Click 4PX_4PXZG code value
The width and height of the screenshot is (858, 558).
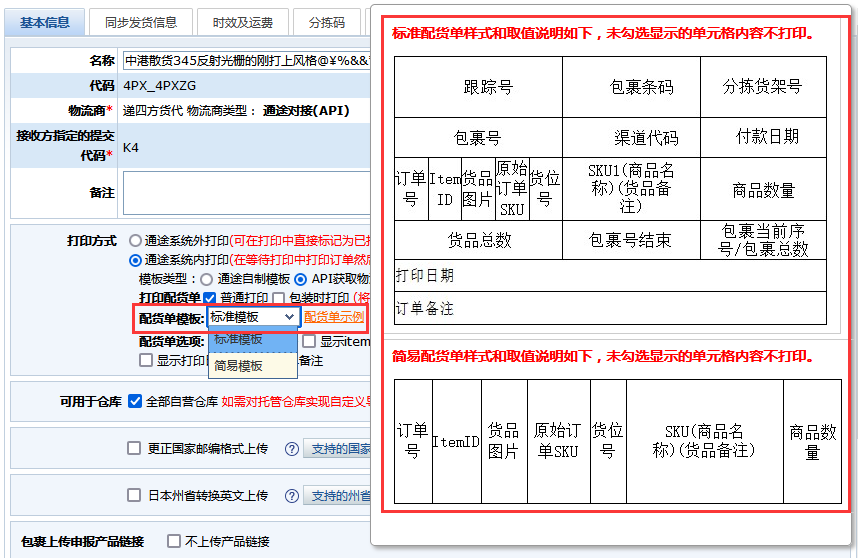pyautogui.click(x=159, y=86)
